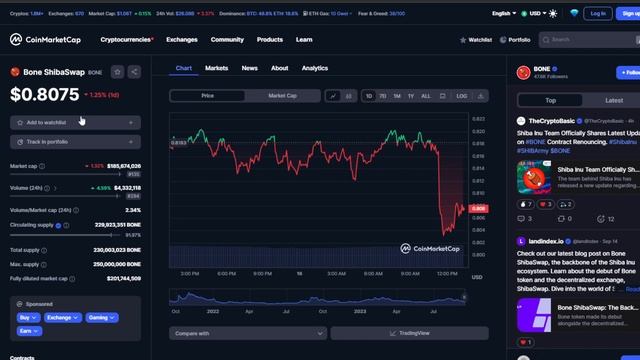Image resolution: width=640 pixels, height=360 pixels.
Task: Open the Watchlist star in the header
Action: (x=476, y=40)
